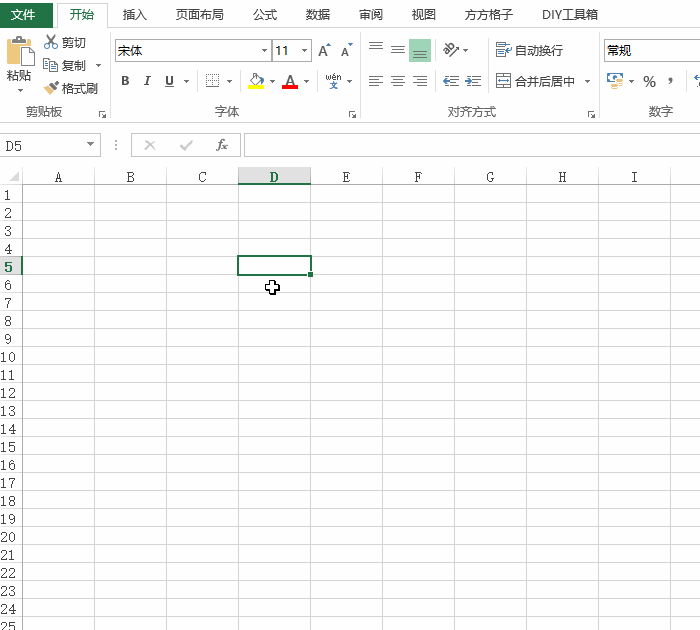
Task: Open the font name dropdown (宋体)
Action: click(265, 50)
